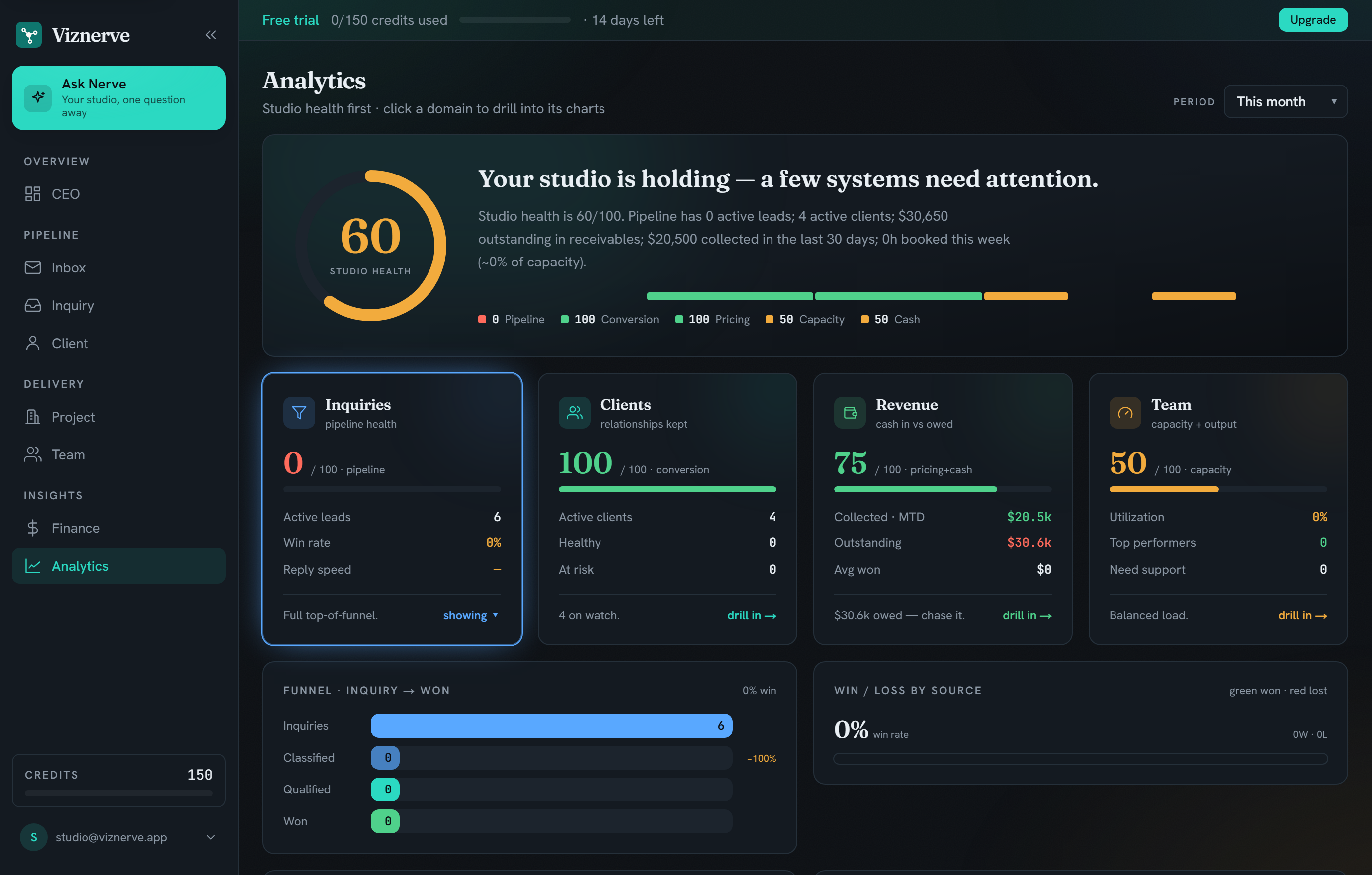The image size is (1372, 875).
Task: Collapse the sidebar with double-chevron icon
Action: pyautogui.click(x=211, y=35)
